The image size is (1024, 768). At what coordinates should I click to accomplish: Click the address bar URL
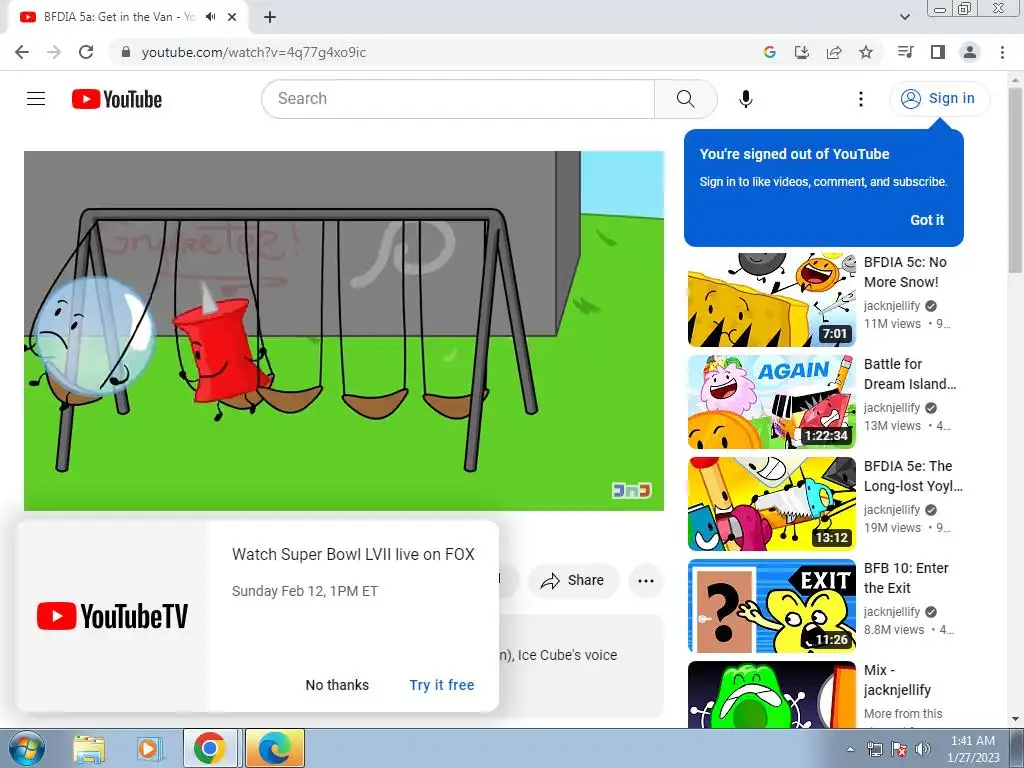(253, 52)
